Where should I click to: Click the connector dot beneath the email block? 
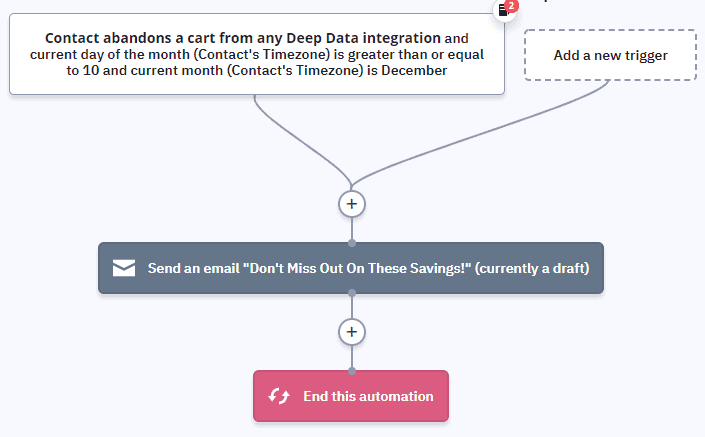[x=351, y=293]
